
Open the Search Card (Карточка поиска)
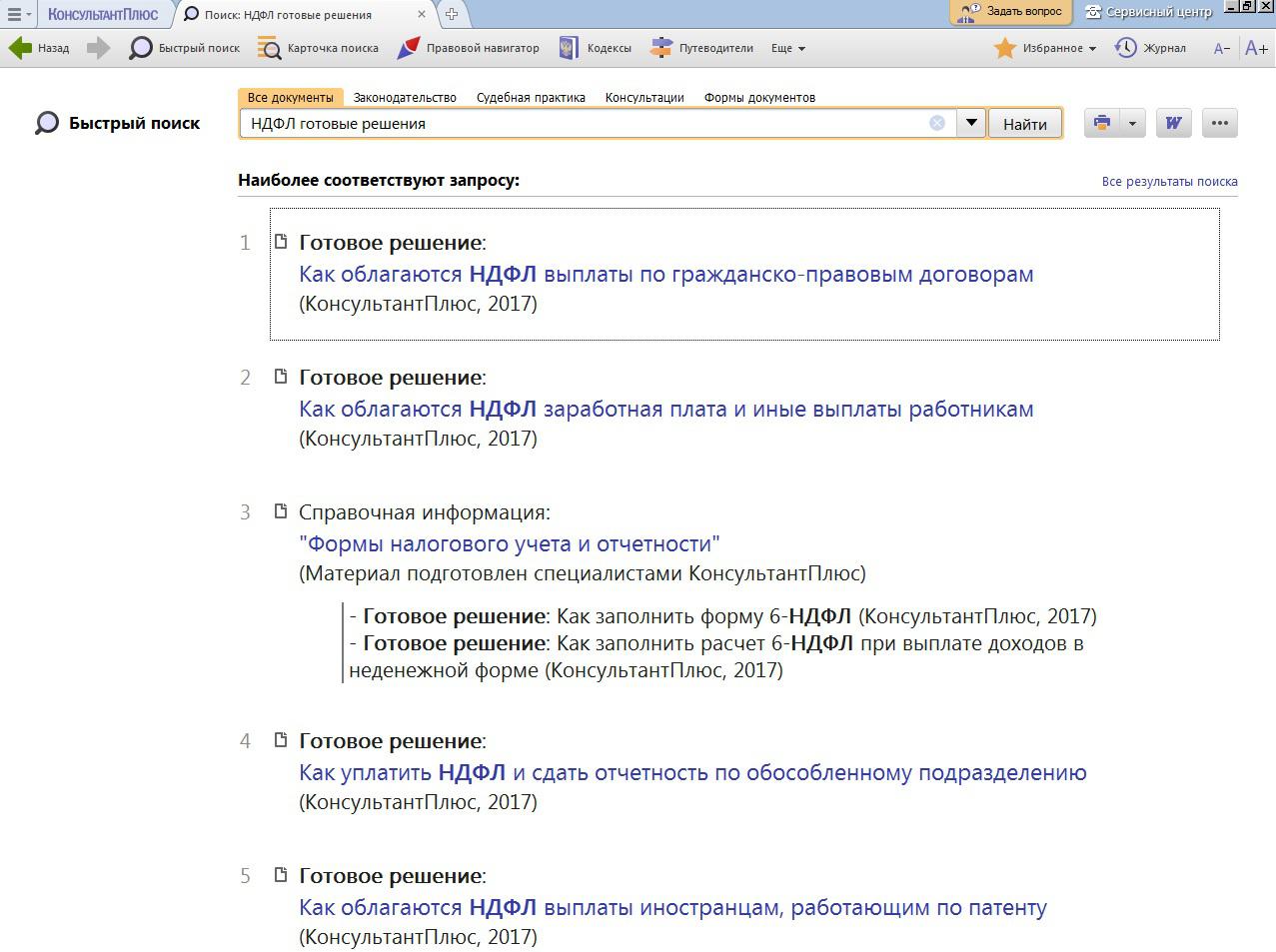point(318,48)
